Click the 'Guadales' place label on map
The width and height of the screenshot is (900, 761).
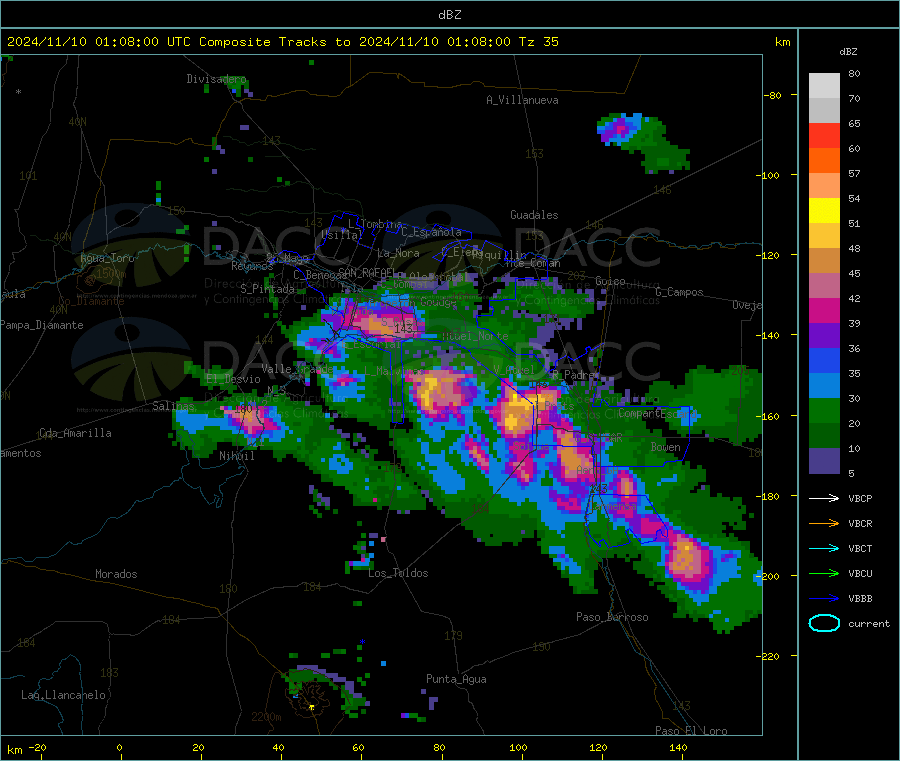click(x=534, y=215)
